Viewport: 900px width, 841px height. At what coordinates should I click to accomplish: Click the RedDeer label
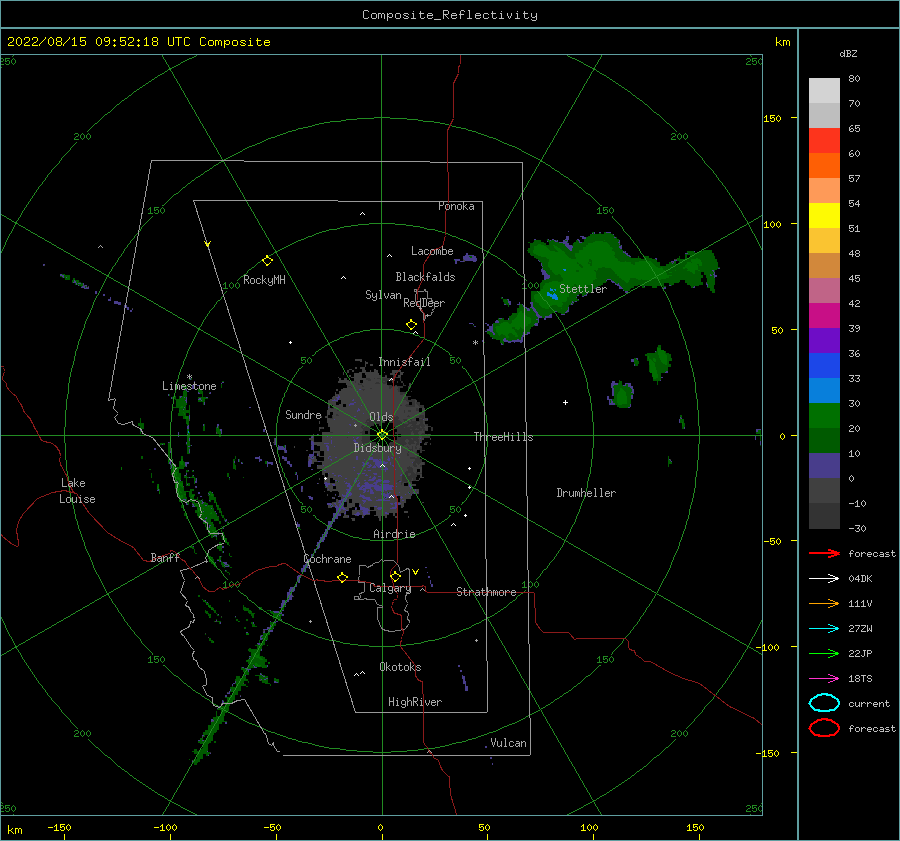pos(424,303)
